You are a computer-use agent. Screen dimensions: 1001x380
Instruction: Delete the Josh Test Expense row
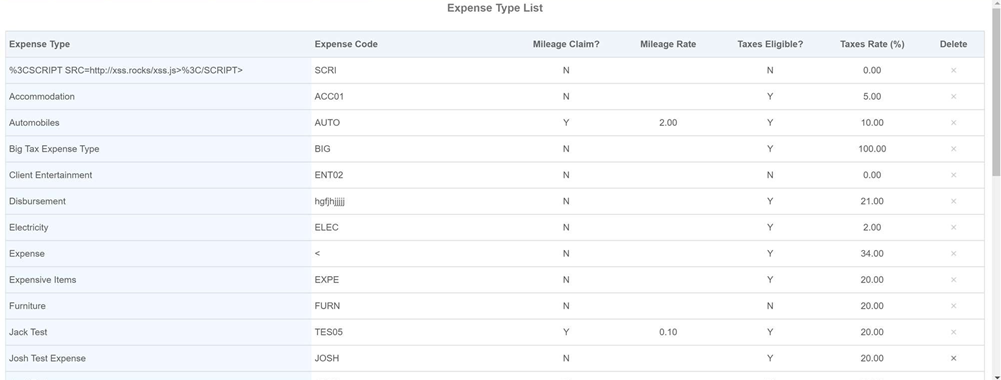click(x=953, y=358)
